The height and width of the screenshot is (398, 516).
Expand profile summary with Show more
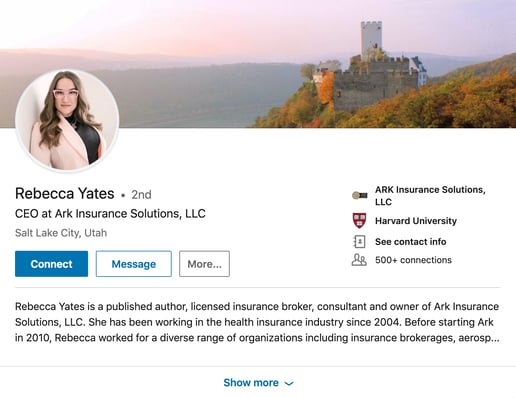[x=258, y=382]
